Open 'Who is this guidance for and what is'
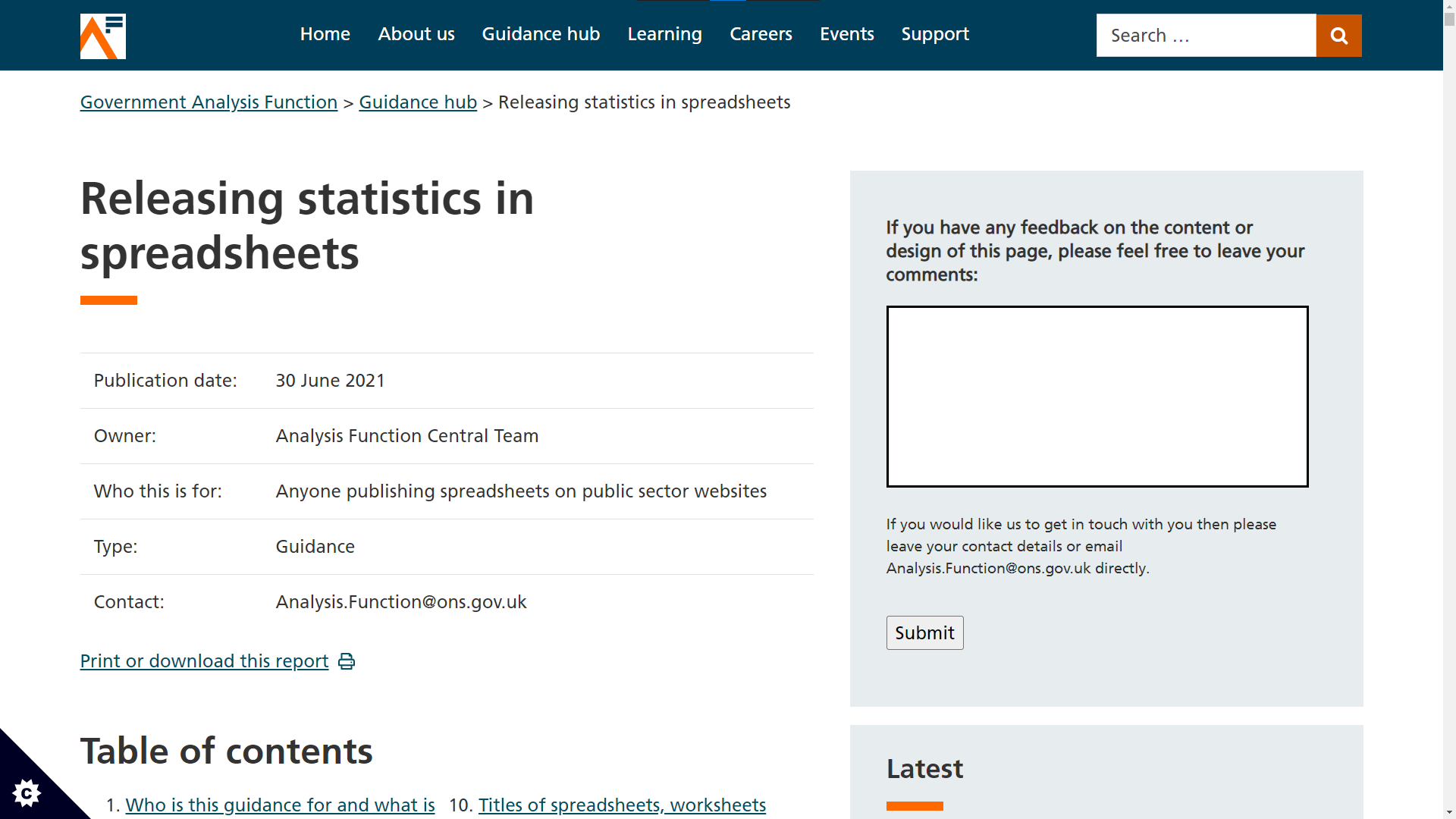1456x819 pixels. click(x=280, y=805)
